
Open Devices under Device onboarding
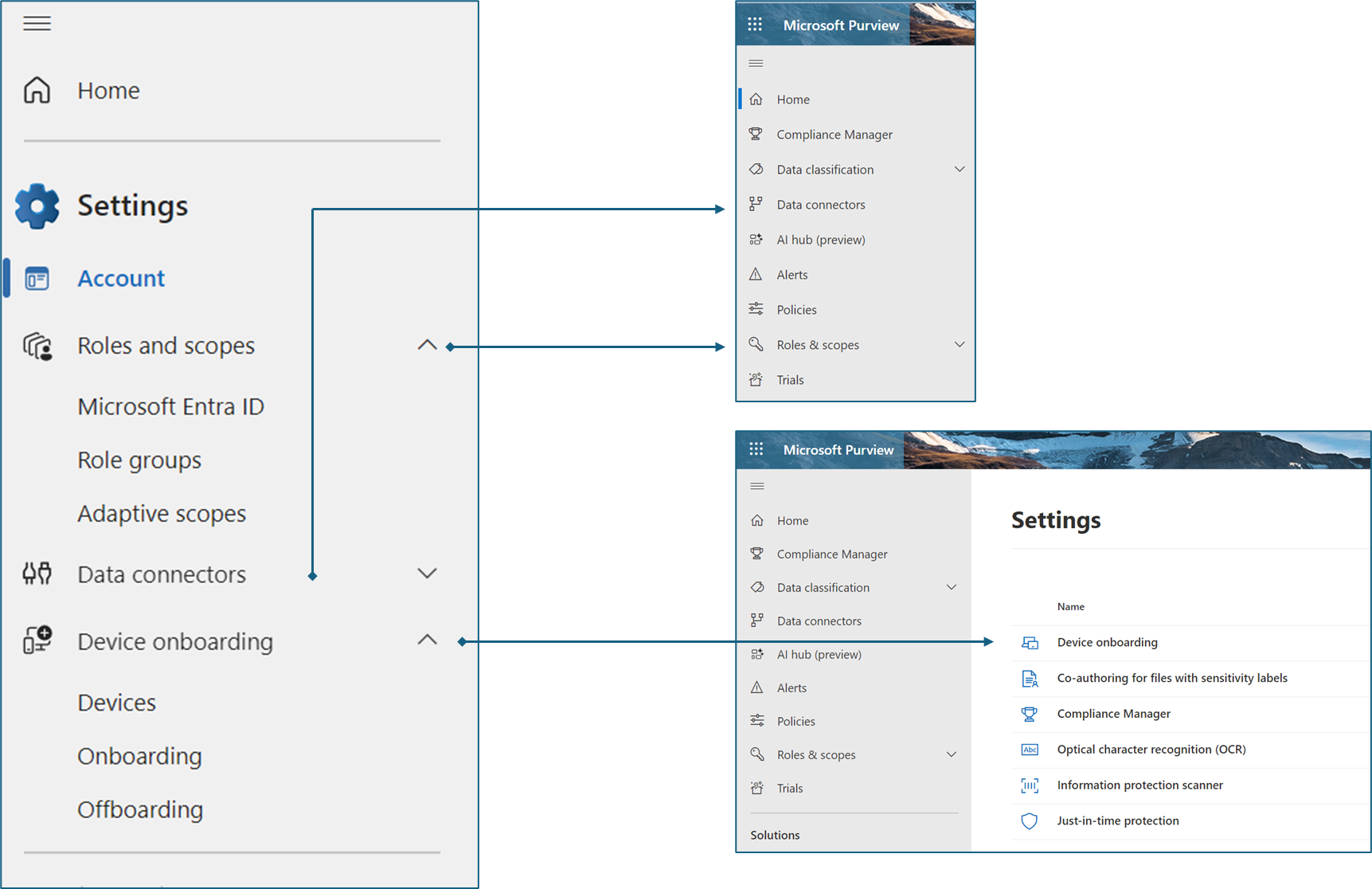point(116,703)
